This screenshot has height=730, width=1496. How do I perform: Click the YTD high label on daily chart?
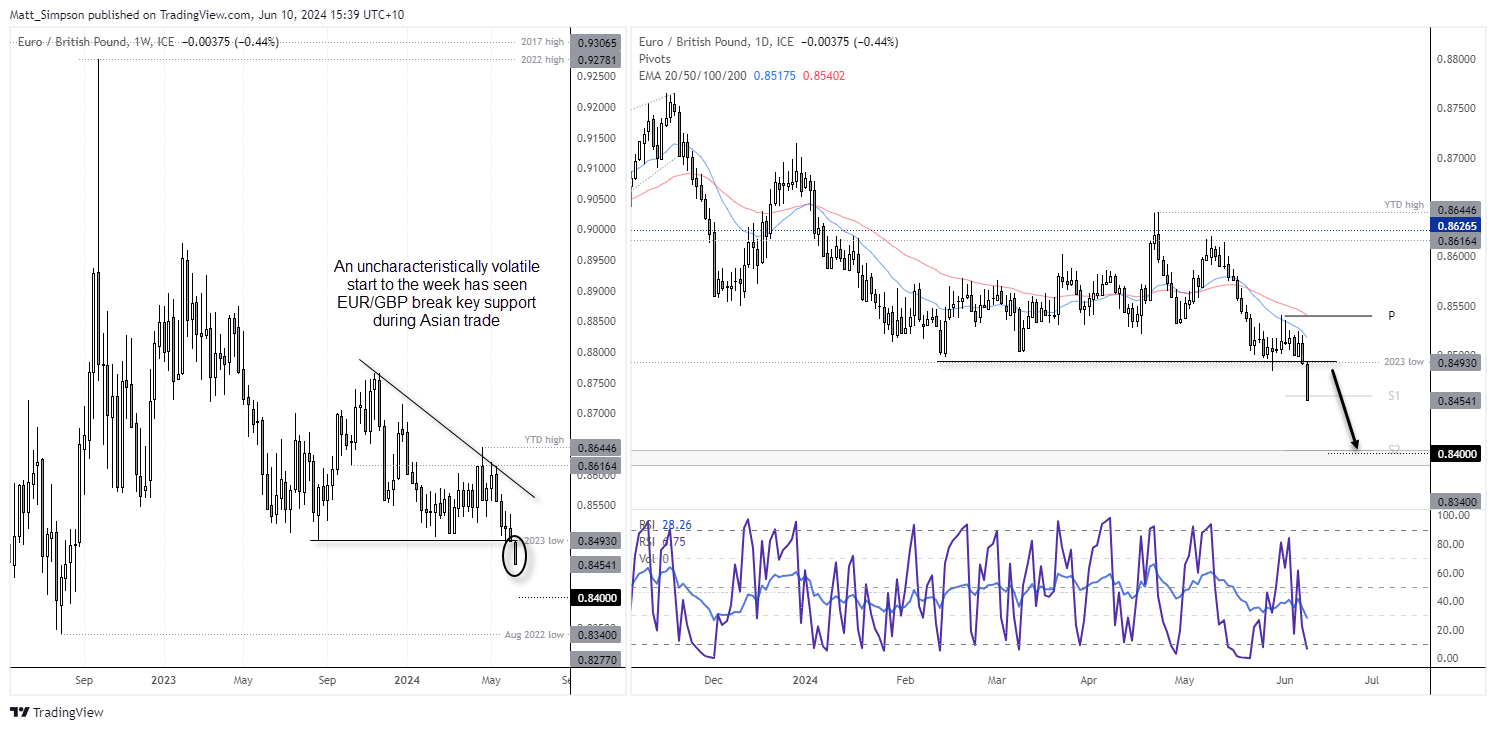coord(1403,205)
